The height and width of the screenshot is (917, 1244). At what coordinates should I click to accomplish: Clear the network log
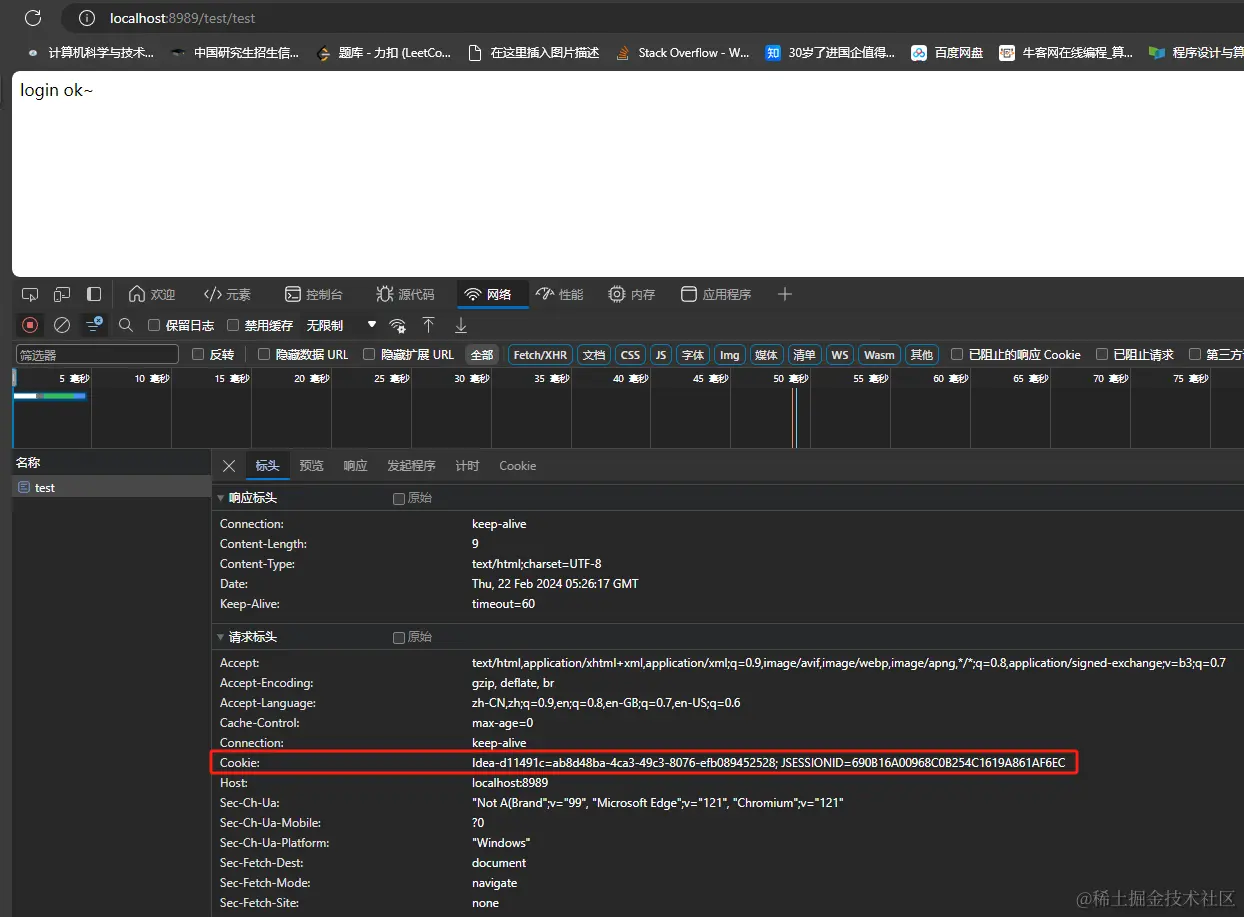coord(62,325)
